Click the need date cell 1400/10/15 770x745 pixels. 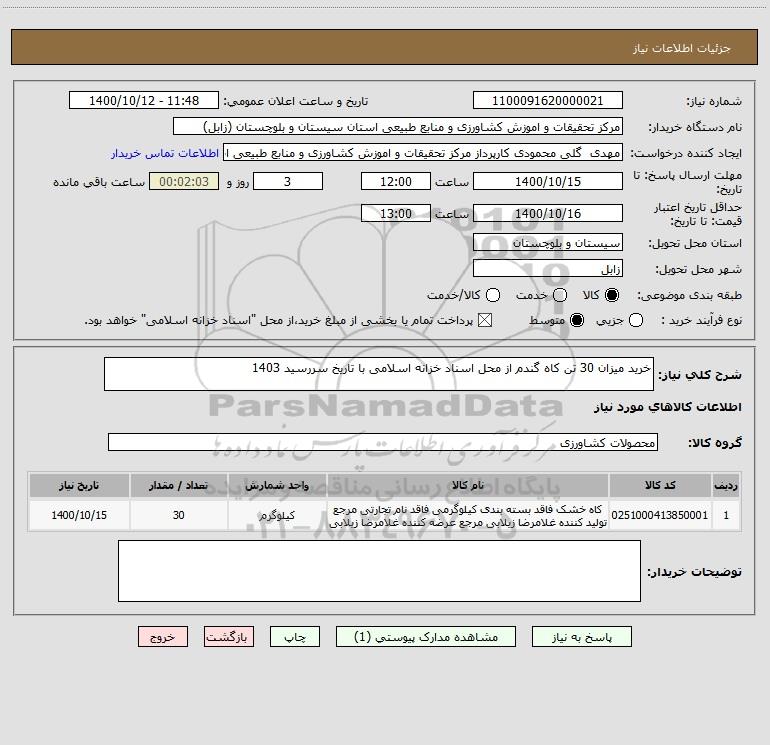(79, 515)
